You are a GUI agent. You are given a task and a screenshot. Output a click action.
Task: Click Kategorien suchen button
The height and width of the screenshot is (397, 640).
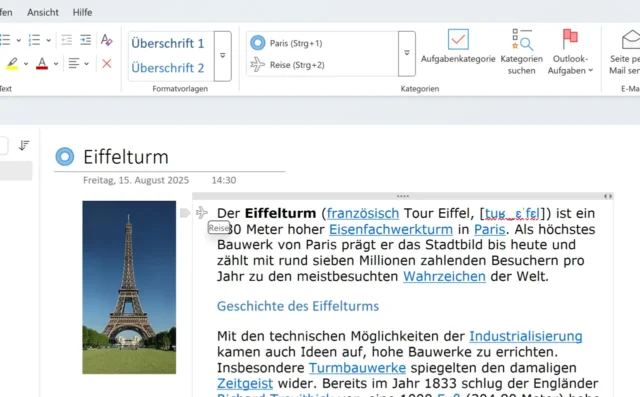(522, 52)
